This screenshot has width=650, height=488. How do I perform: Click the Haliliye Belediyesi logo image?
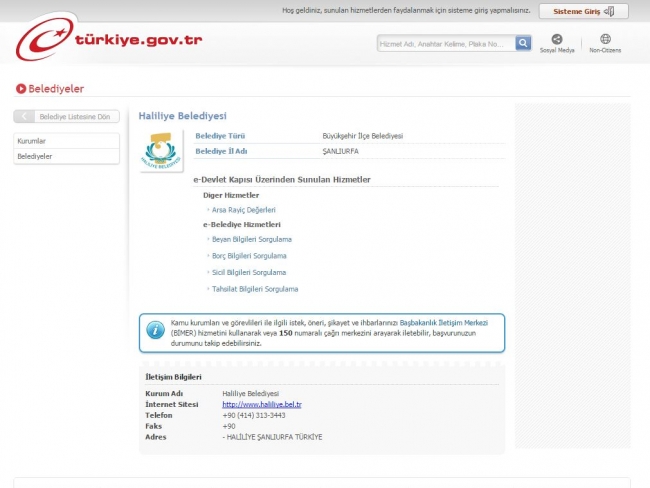161,151
